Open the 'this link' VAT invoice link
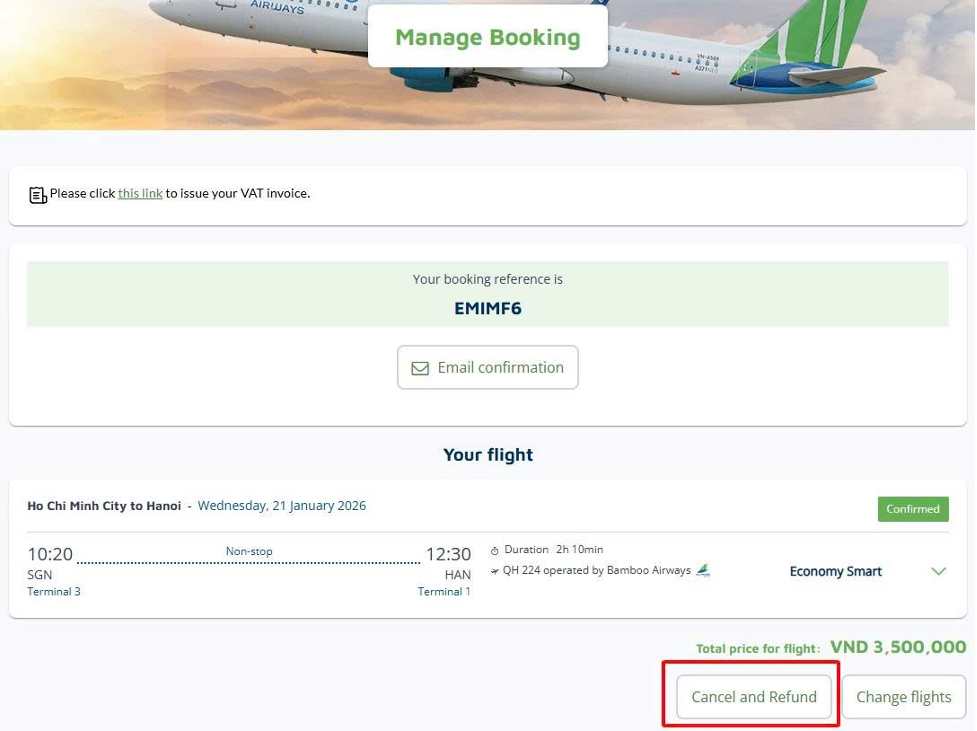Viewport: 977px width, 731px height. [140, 193]
